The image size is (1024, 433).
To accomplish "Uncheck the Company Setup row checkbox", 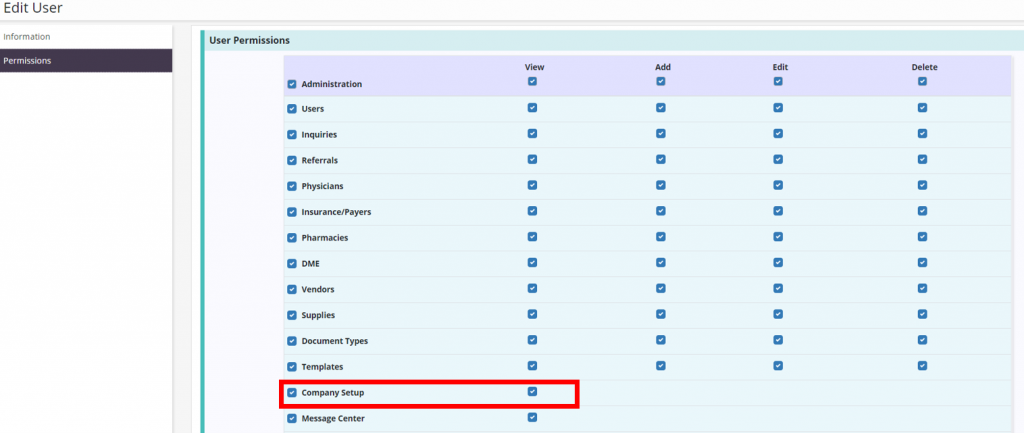I will point(292,393).
